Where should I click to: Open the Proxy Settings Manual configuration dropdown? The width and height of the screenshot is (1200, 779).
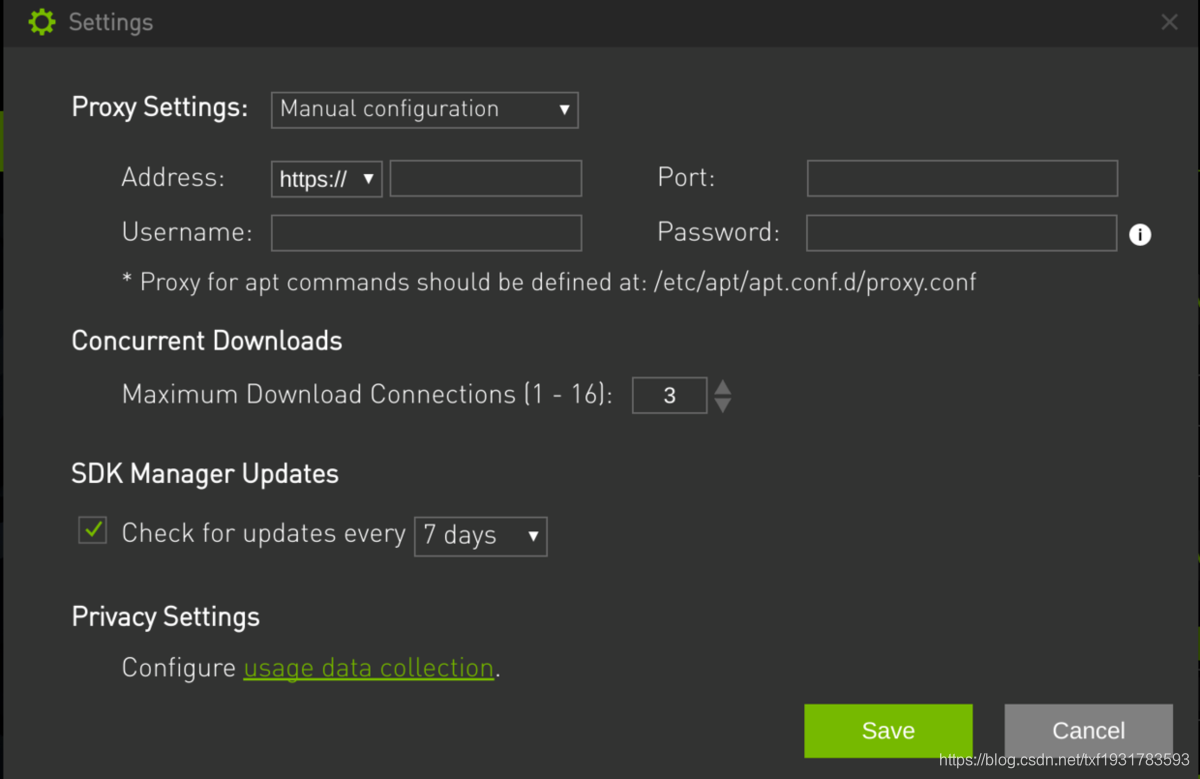(425, 109)
